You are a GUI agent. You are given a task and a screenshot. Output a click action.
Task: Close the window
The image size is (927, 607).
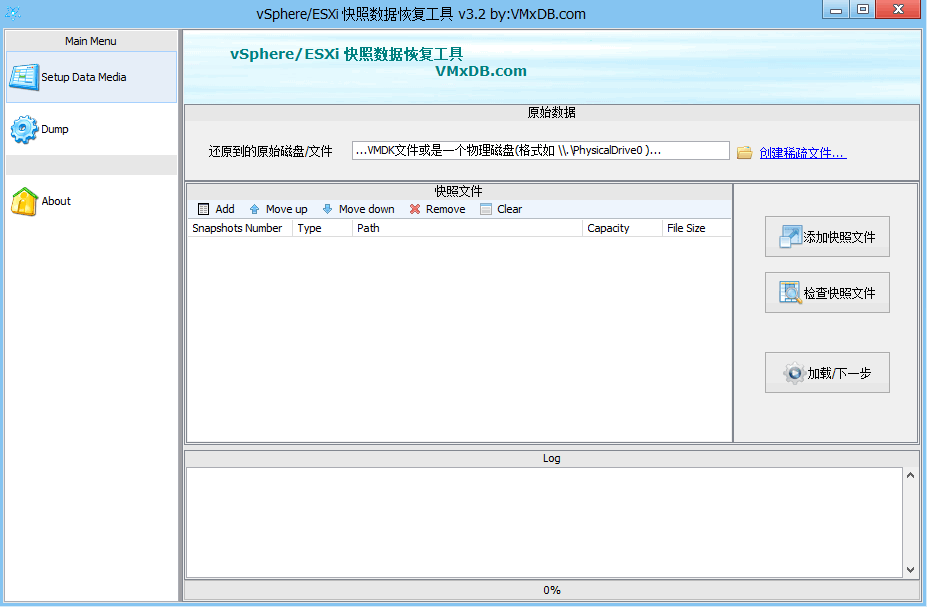pos(898,9)
